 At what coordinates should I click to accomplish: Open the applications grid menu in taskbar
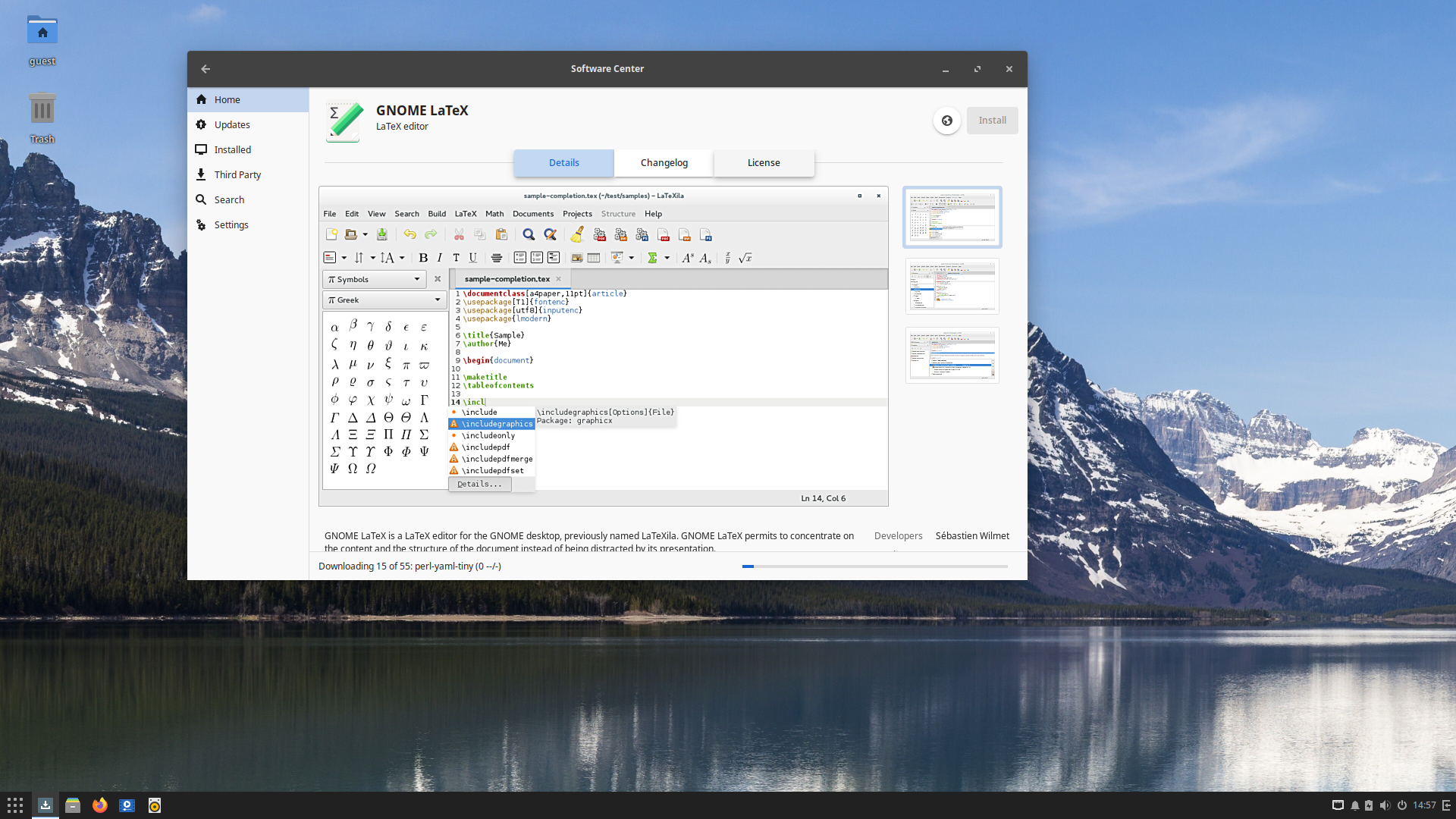pos(15,805)
